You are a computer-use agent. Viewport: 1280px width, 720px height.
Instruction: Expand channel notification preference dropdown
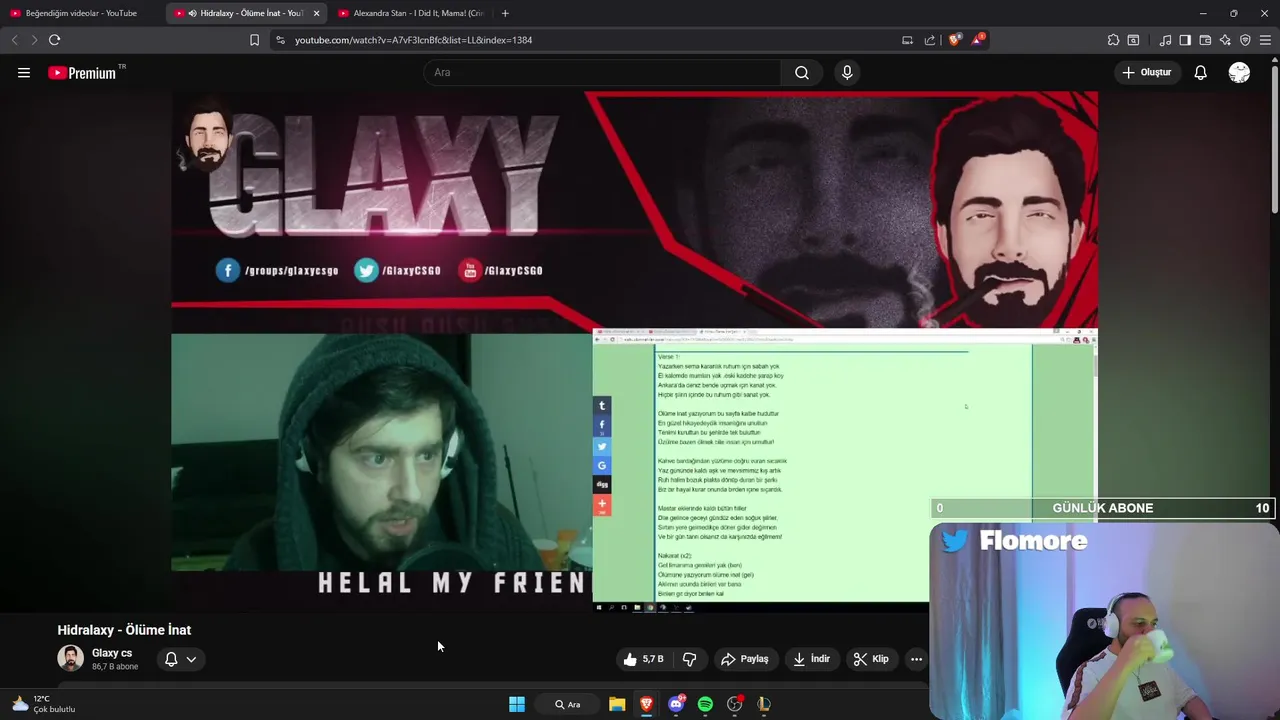coord(181,659)
